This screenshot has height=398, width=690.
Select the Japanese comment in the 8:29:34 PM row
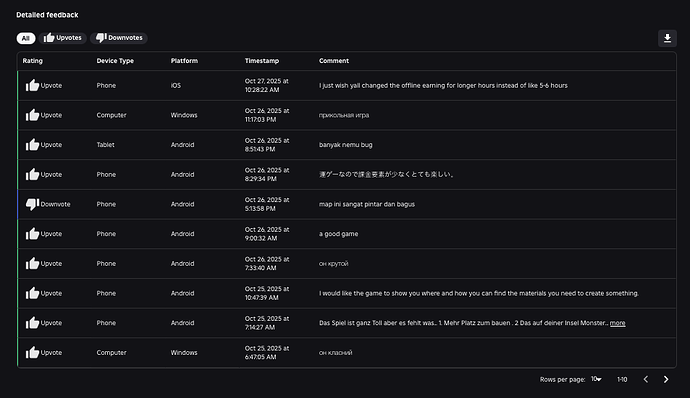pyautogui.click(x=386, y=174)
